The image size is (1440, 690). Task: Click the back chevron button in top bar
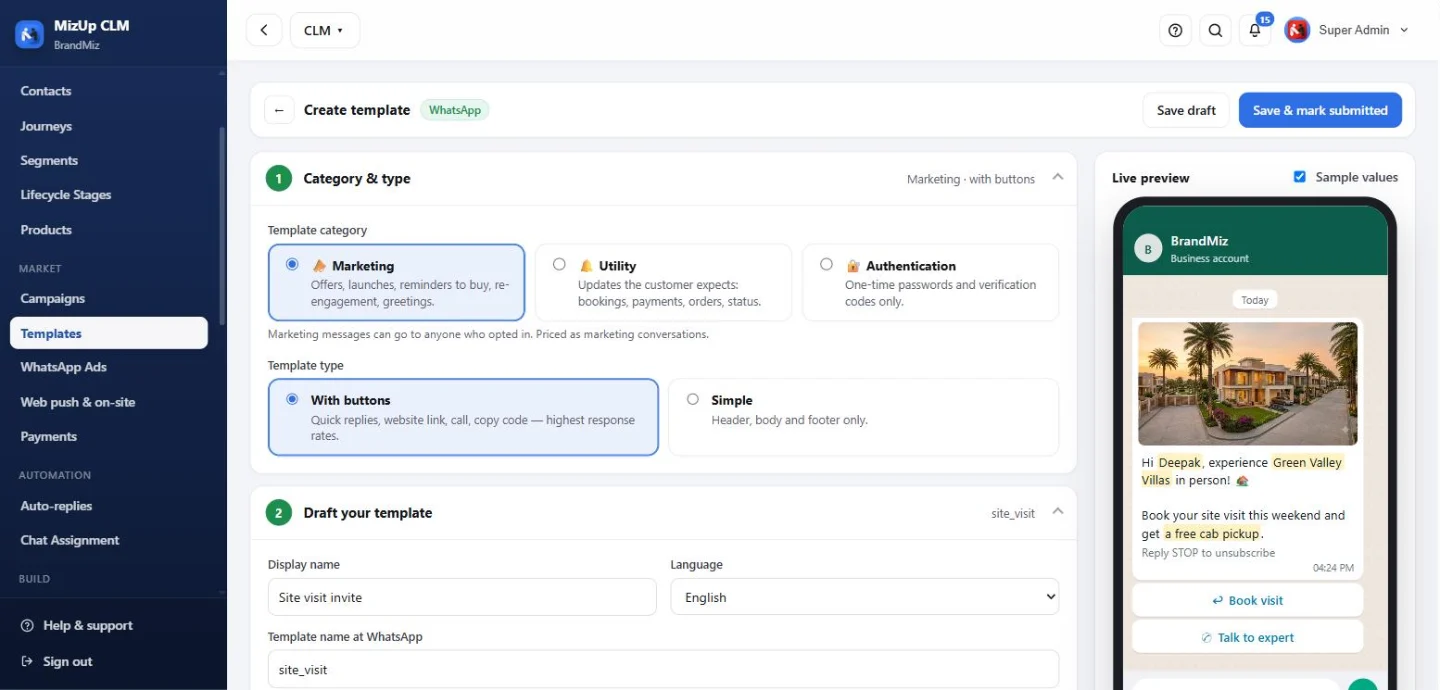pos(264,30)
